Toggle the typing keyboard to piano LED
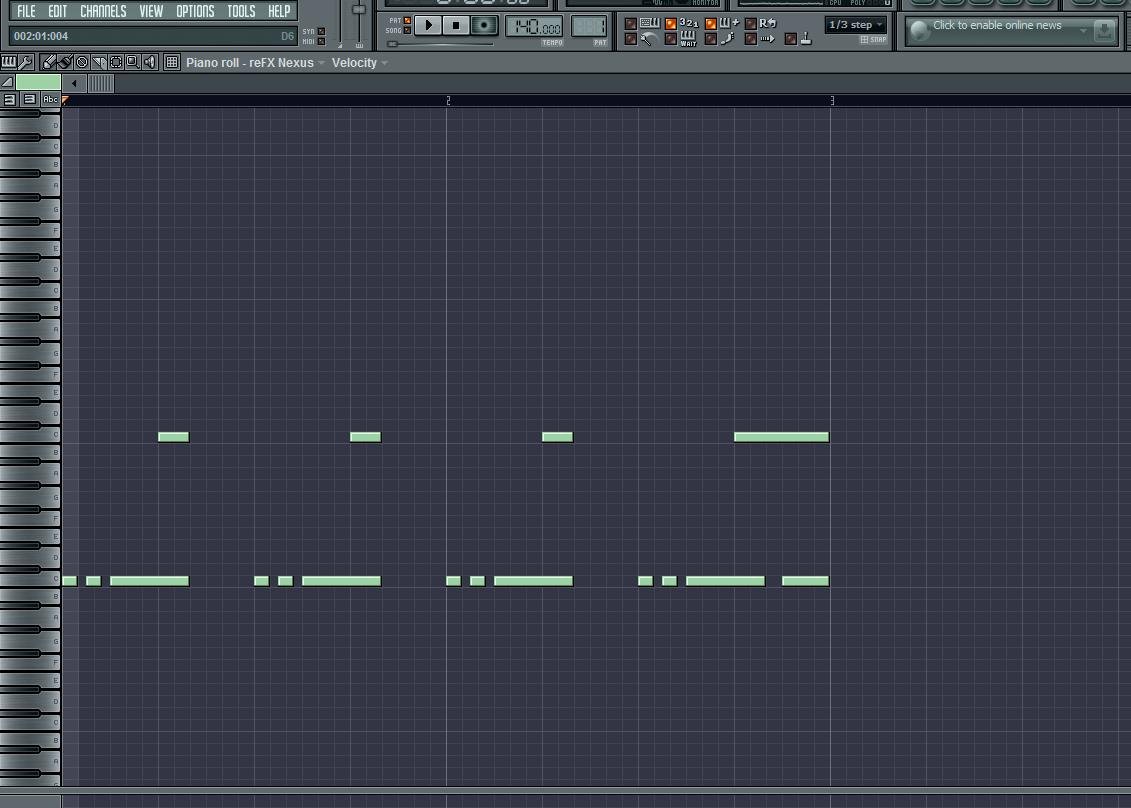1131x808 pixels. 630,24
